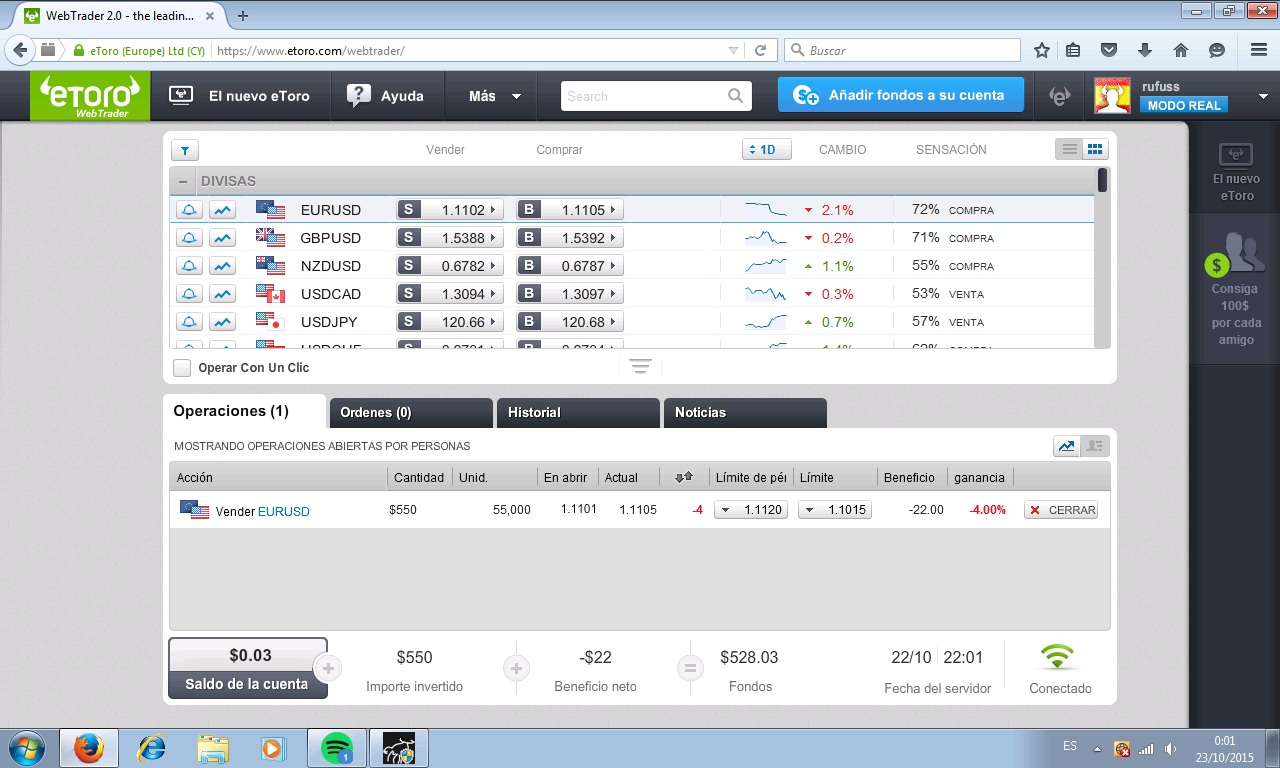Close the EURUSD trade with CERRAR
Viewport: 1280px width, 768px height.
1061,510
